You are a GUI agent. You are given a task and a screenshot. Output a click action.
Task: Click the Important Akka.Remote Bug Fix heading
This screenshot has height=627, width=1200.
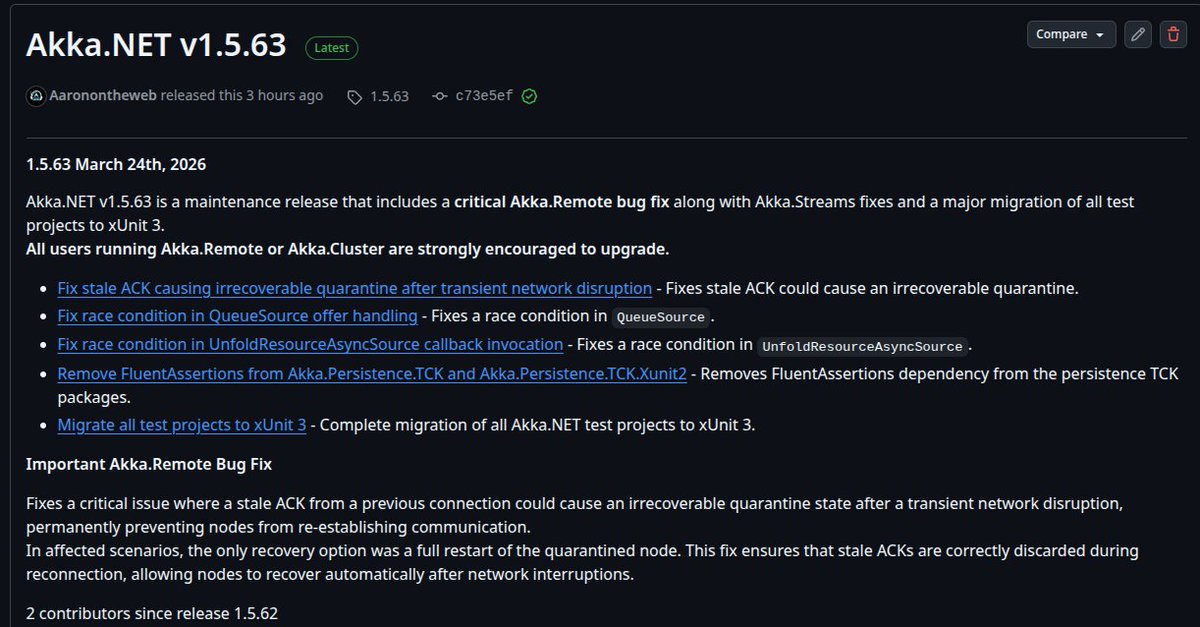point(149,465)
